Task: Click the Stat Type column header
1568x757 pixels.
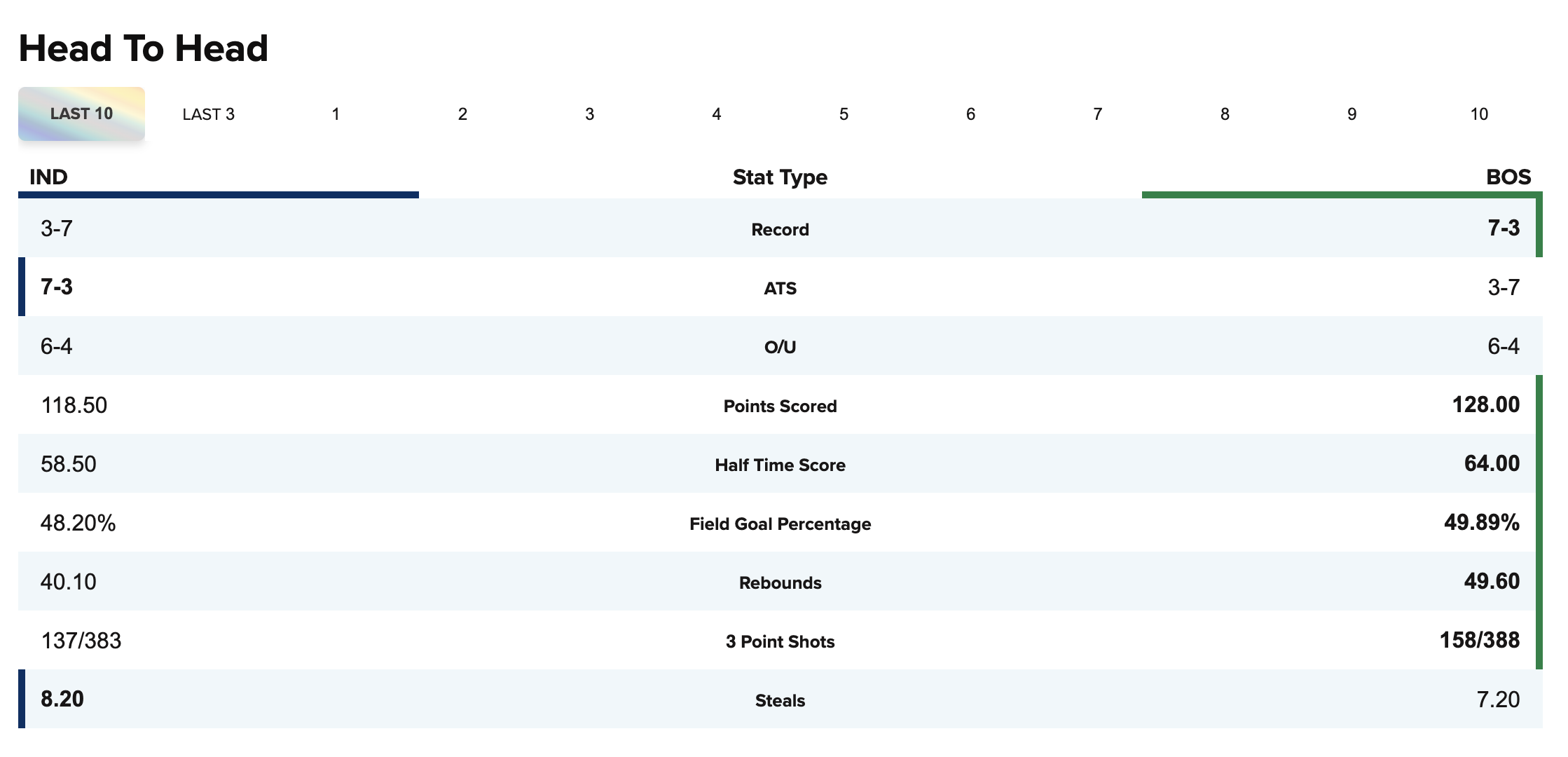Action: pos(780,177)
